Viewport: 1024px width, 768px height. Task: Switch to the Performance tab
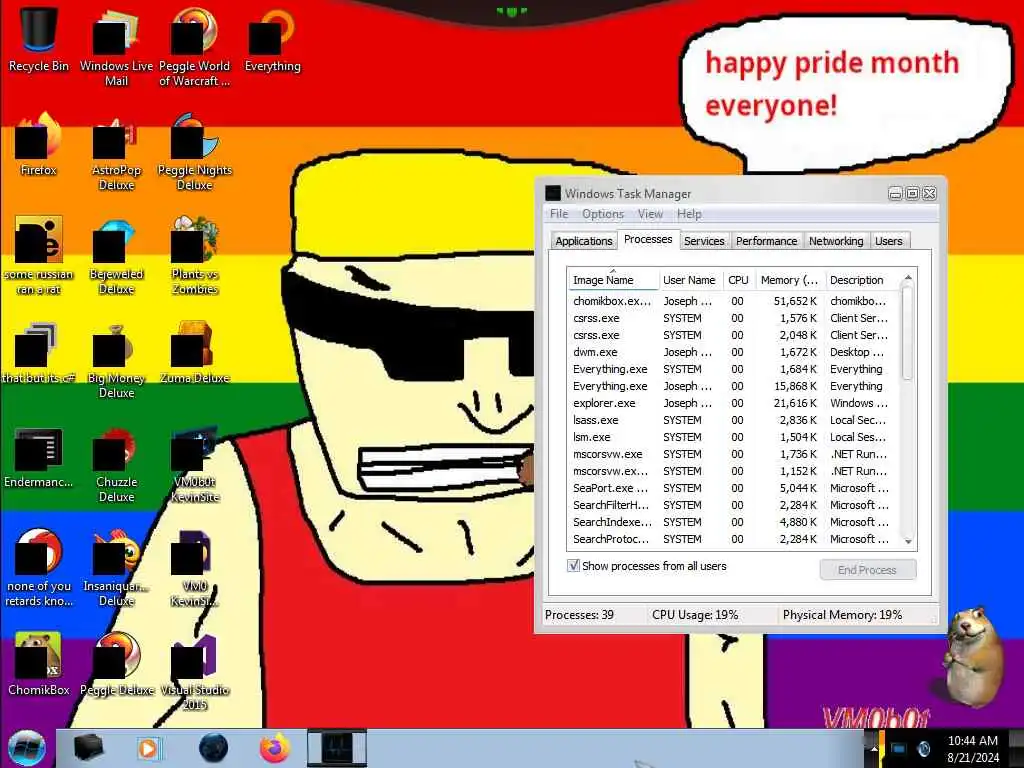767,241
